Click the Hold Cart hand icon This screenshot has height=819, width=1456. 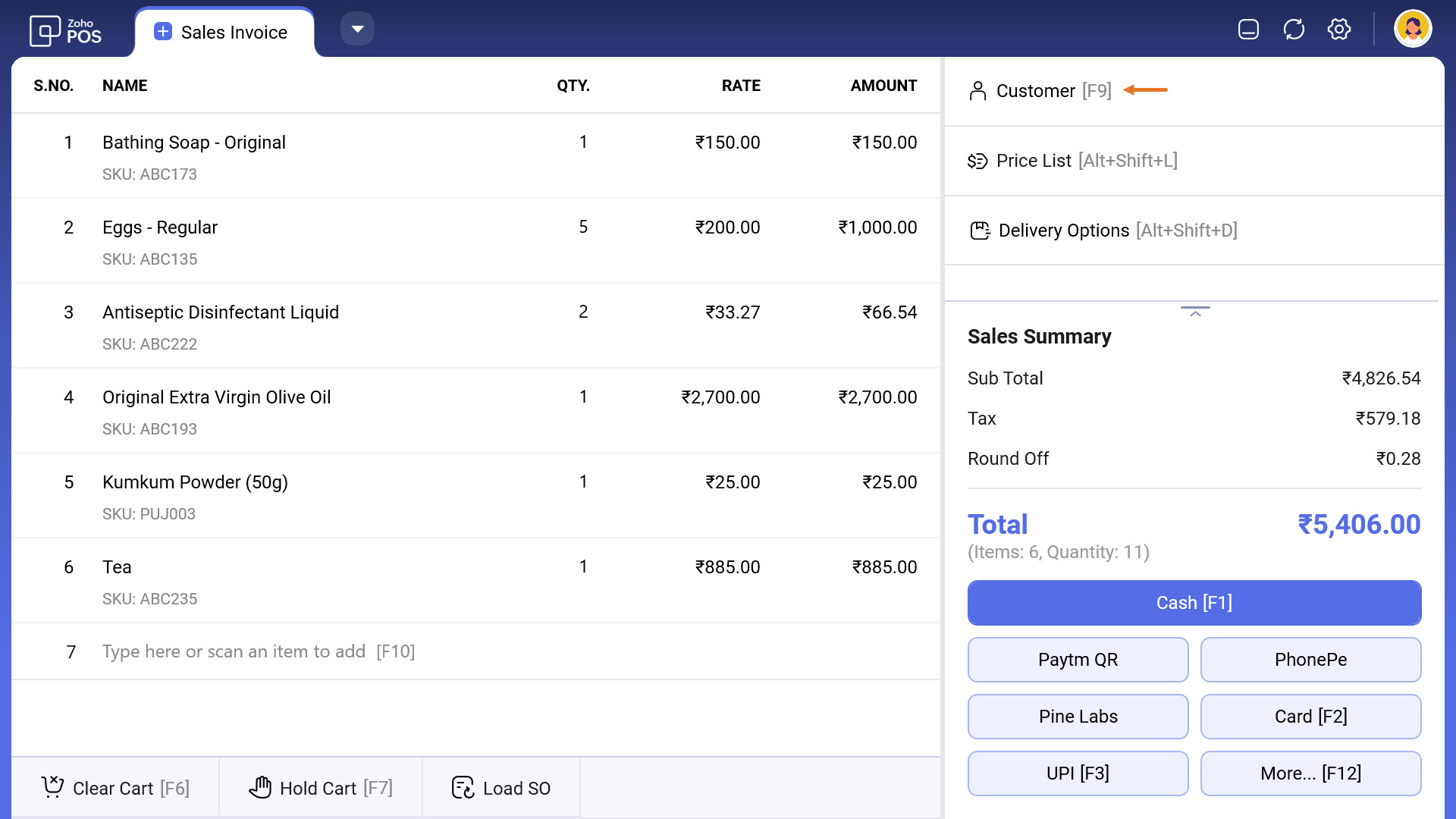260,787
